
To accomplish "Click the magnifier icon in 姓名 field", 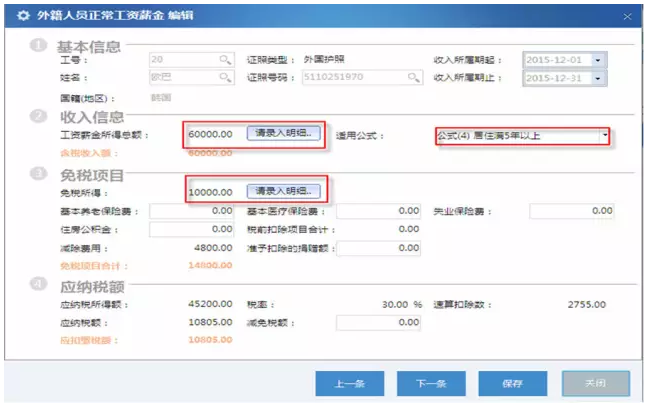I will [x=225, y=77].
